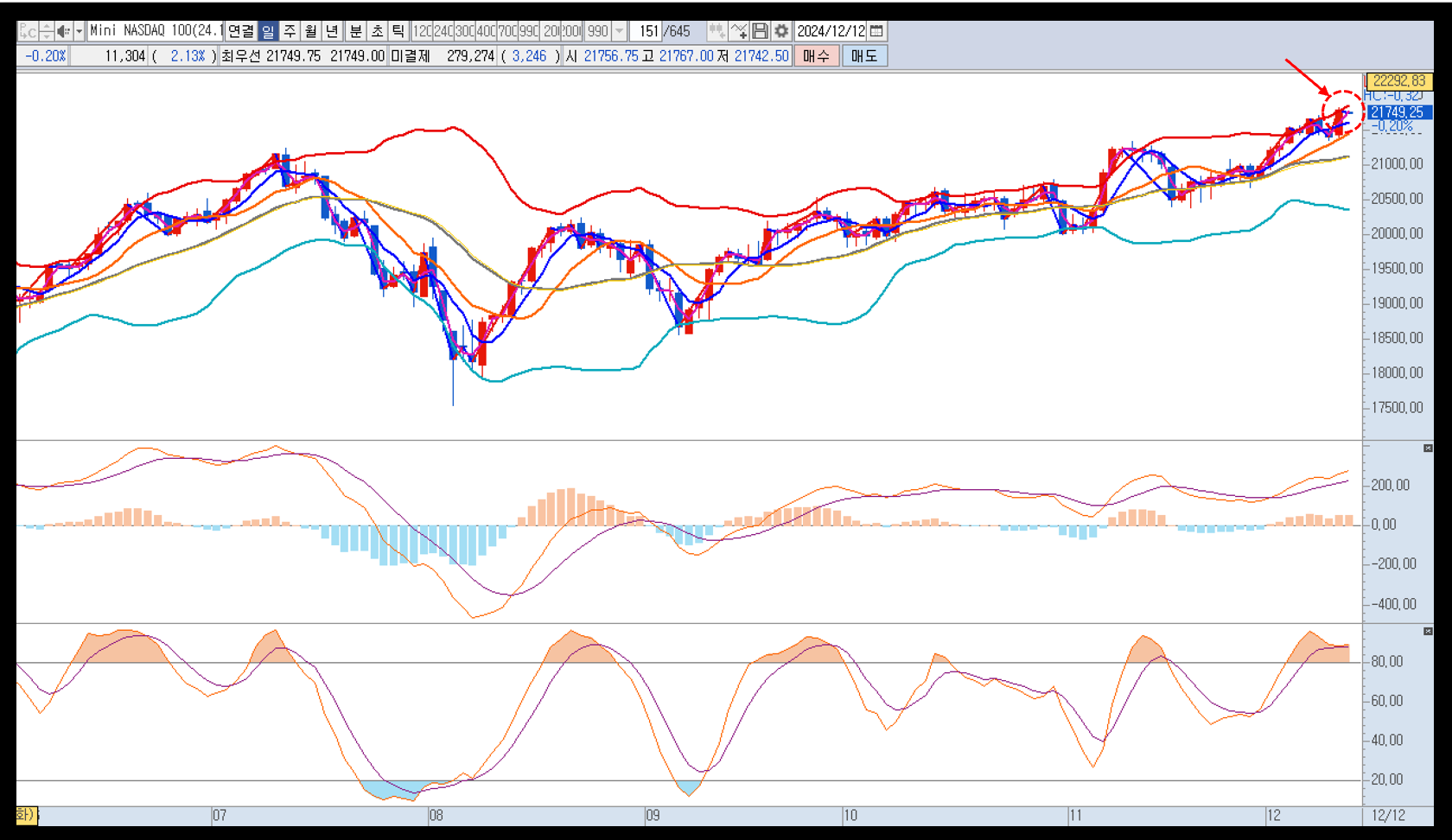Click the 2024/12/12 date field

(x=831, y=31)
